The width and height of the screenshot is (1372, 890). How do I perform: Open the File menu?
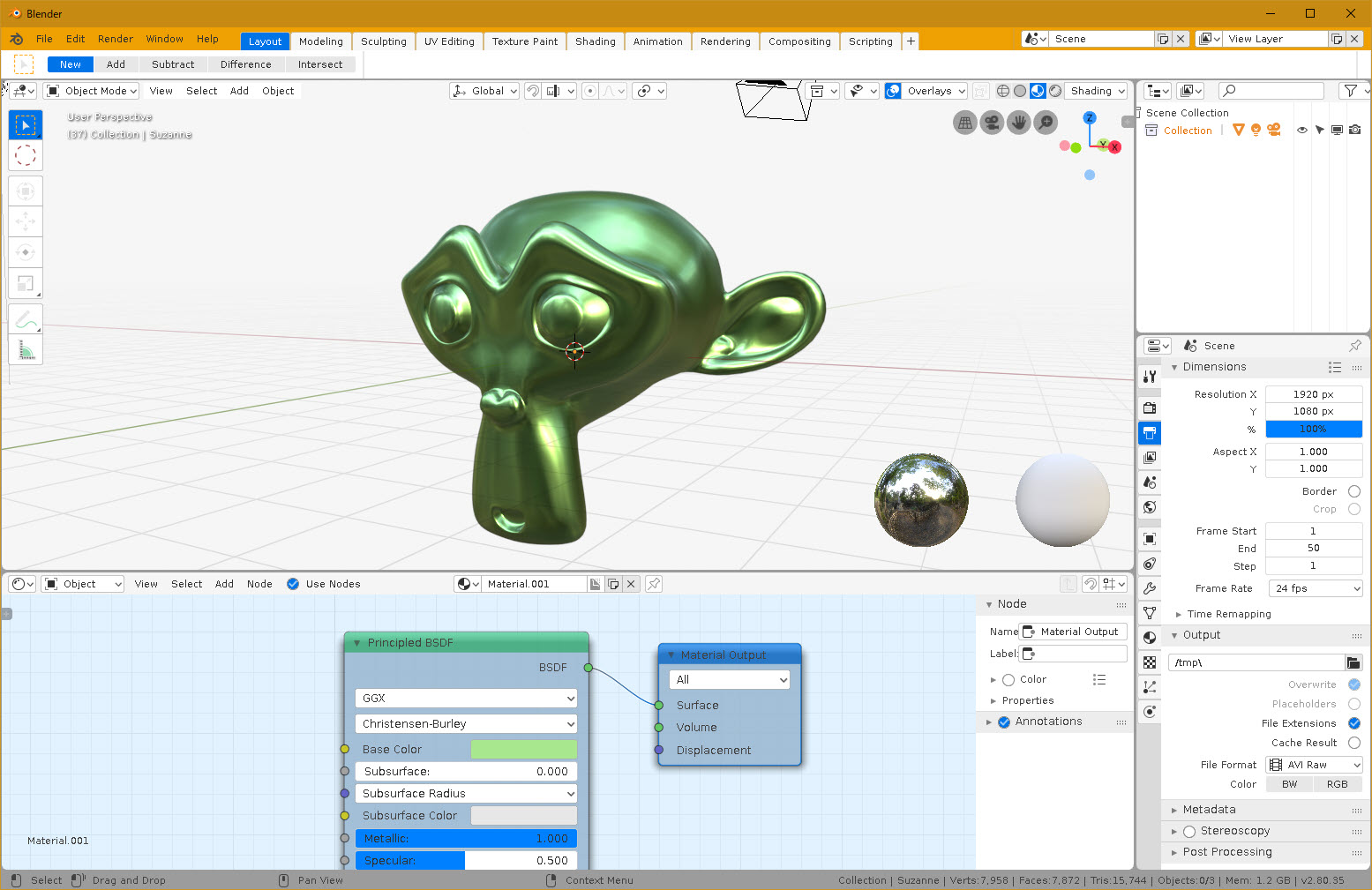(x=44, y=39)
